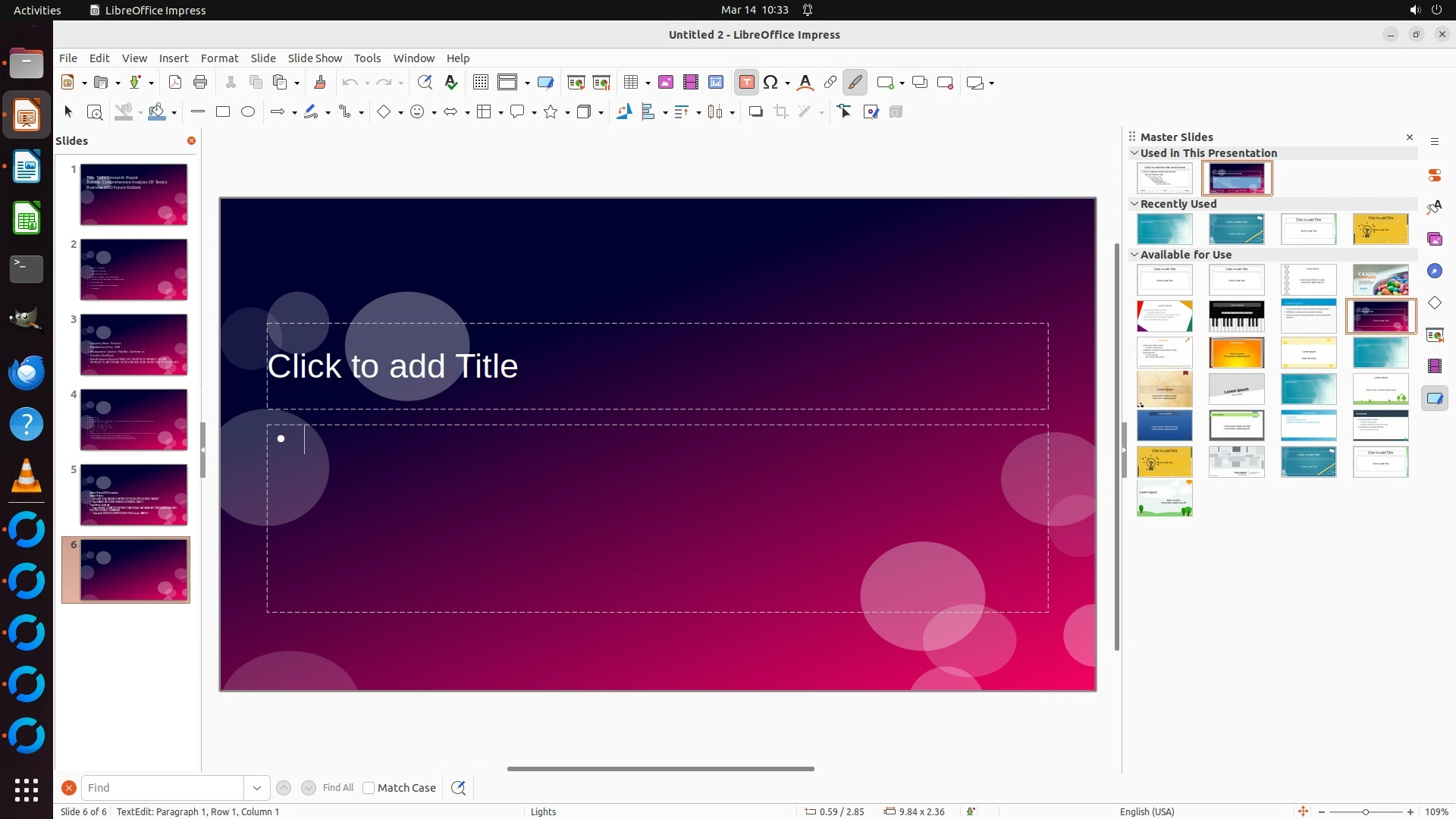Collapse the Available for Use section
Viewport: 1456px width, 819px height.
coord(1134,255)
